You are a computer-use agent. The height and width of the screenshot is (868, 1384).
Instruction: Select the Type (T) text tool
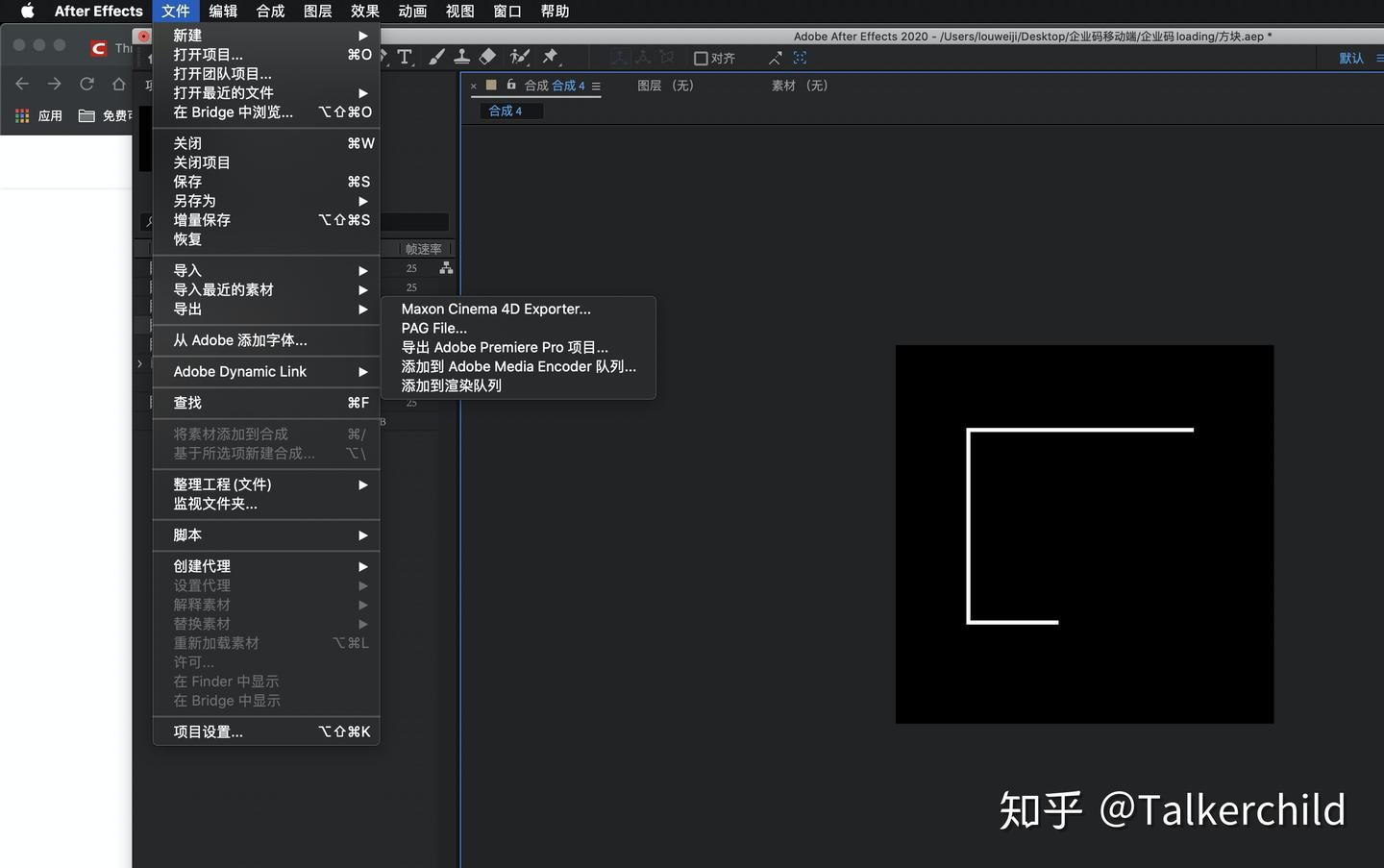pyautogui.click(x=405, y=58)
